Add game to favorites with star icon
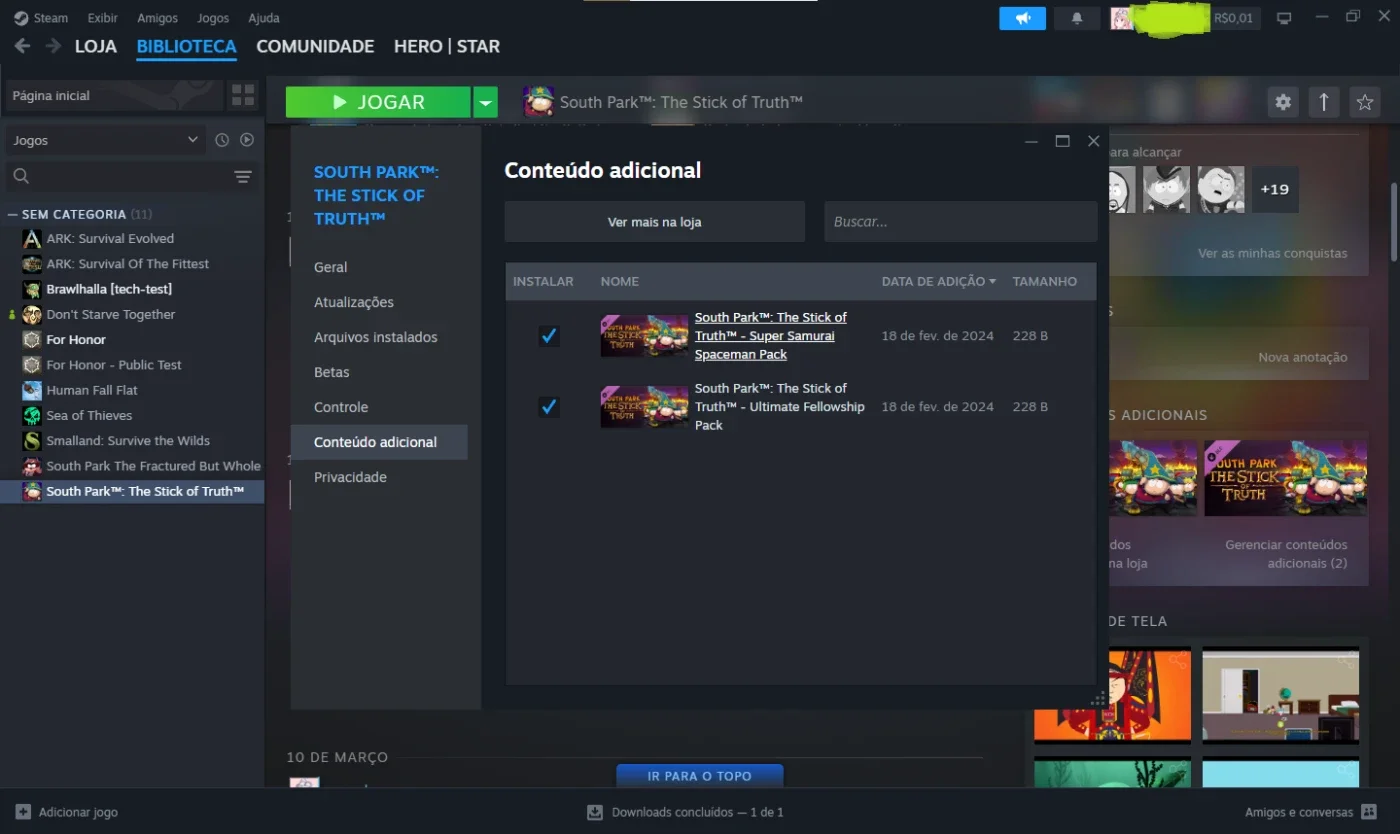 pos(1364,101)
